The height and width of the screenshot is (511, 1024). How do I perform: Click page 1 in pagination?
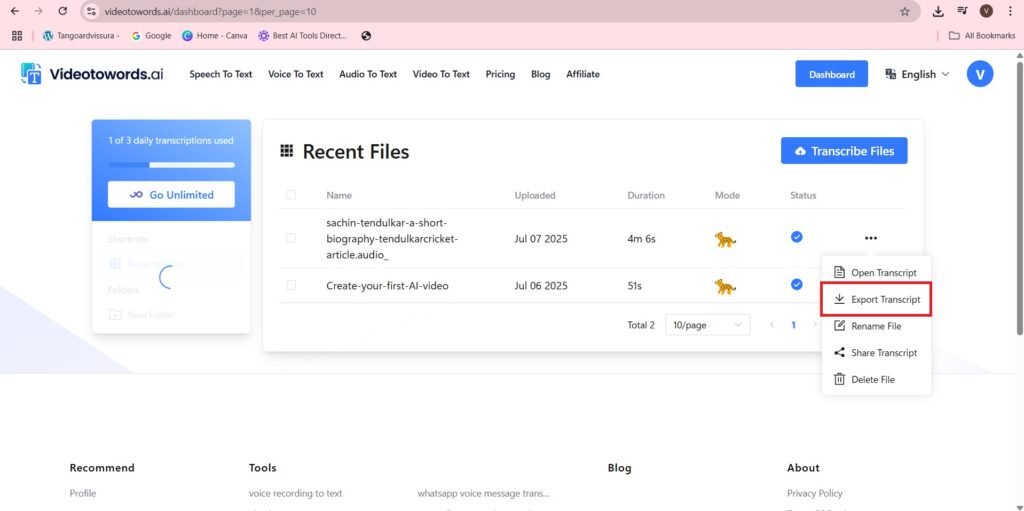click(793, 325)
